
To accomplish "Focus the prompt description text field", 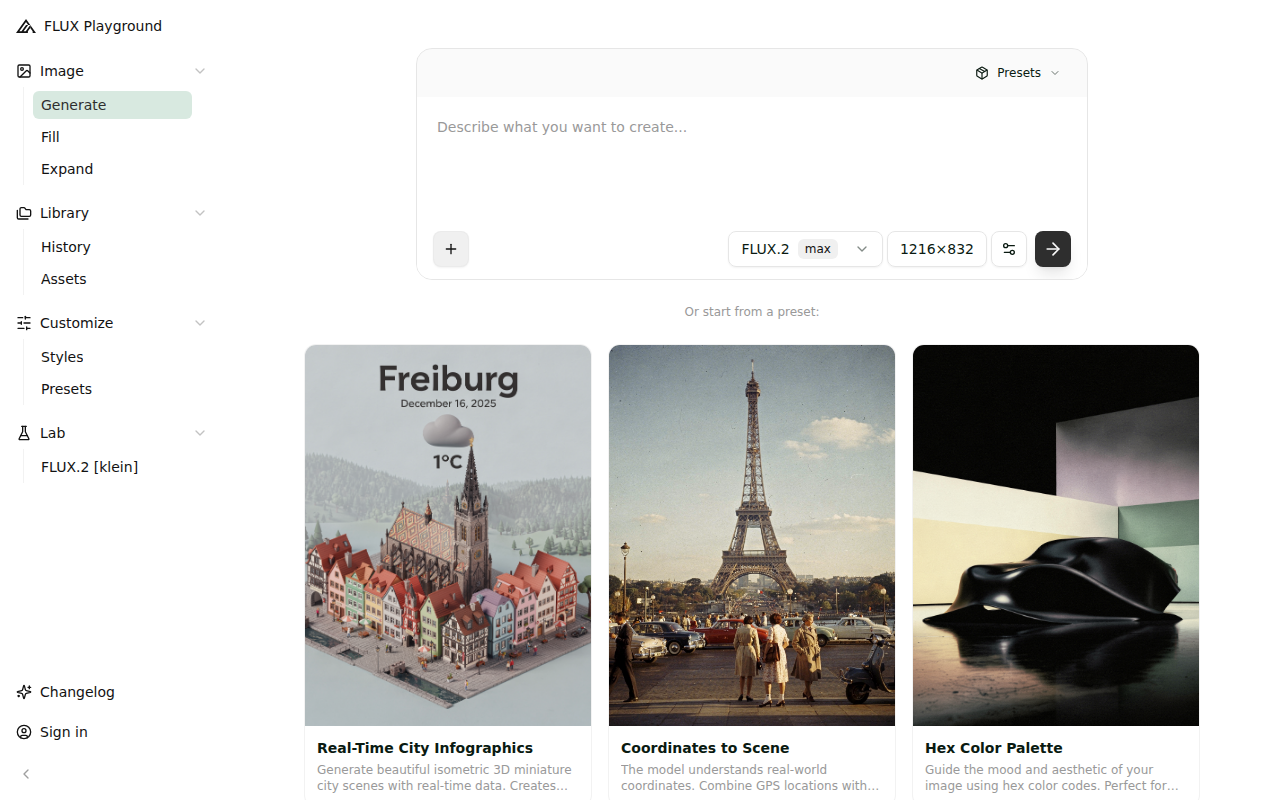I will click(752, 160).
